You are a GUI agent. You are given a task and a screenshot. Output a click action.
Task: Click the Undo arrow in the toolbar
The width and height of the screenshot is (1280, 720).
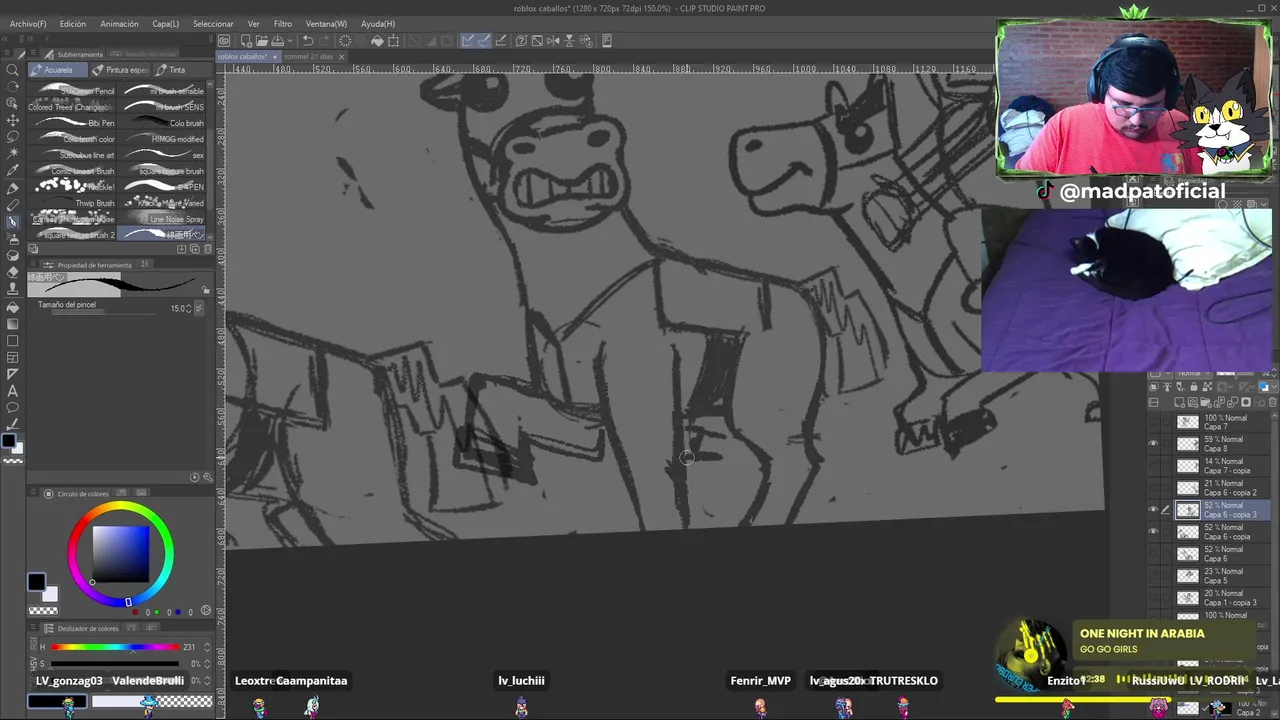point(308,41)
